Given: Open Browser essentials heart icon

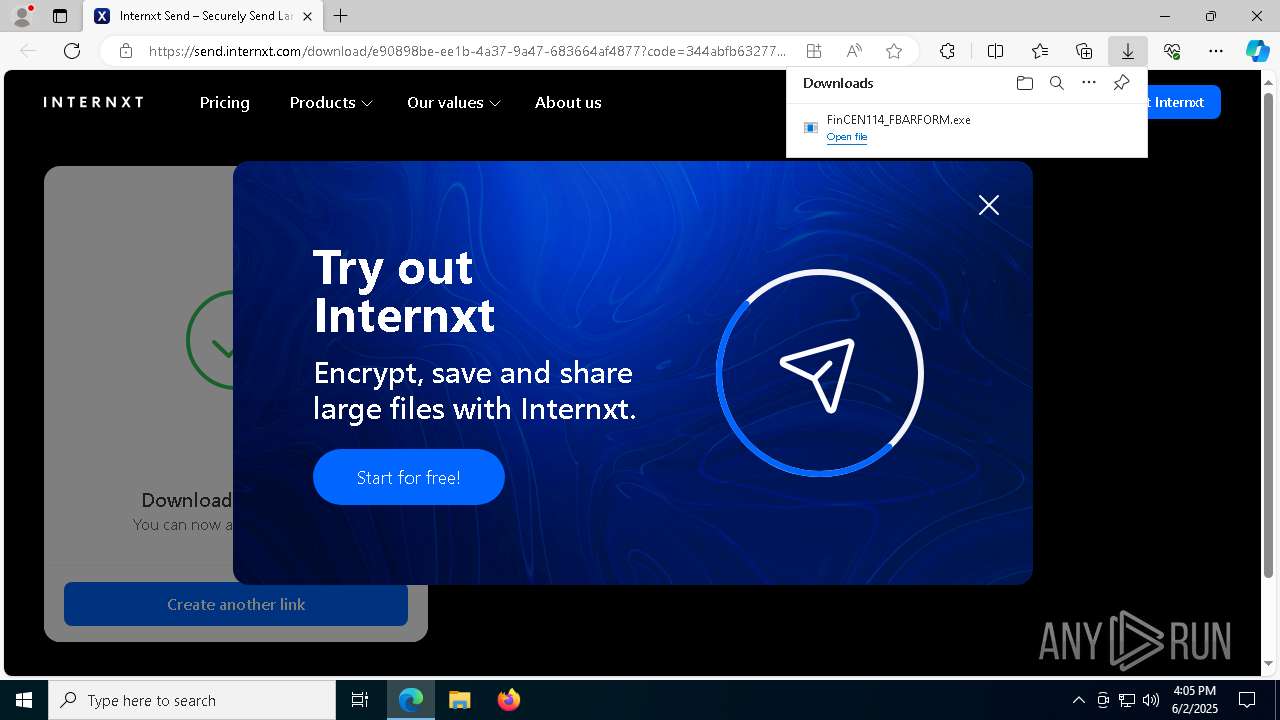Looking at the screenshot, I should click(1172, 51).
